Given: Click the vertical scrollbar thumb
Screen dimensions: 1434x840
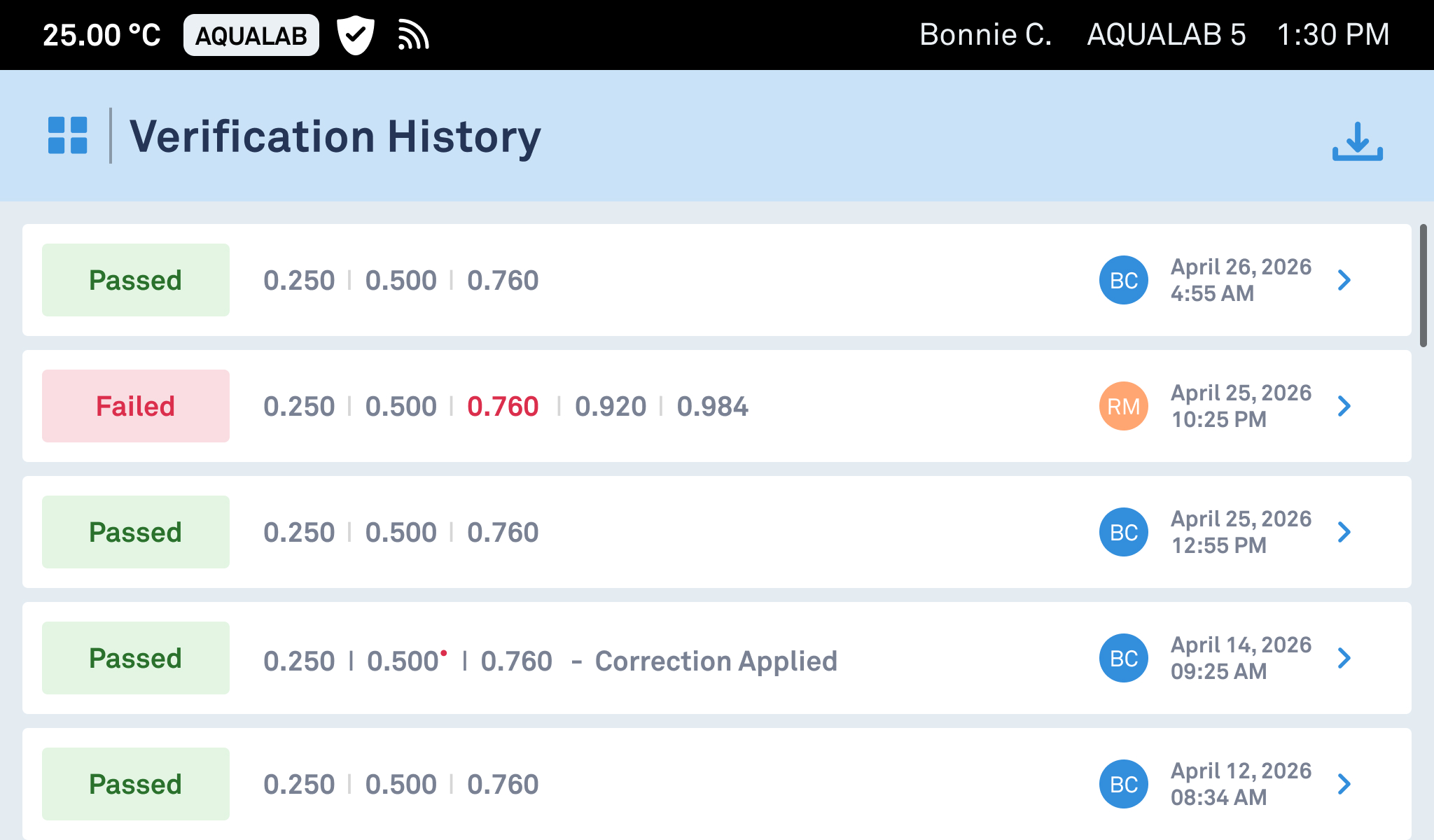Looking at the screenshot, I should [1423, 286].
